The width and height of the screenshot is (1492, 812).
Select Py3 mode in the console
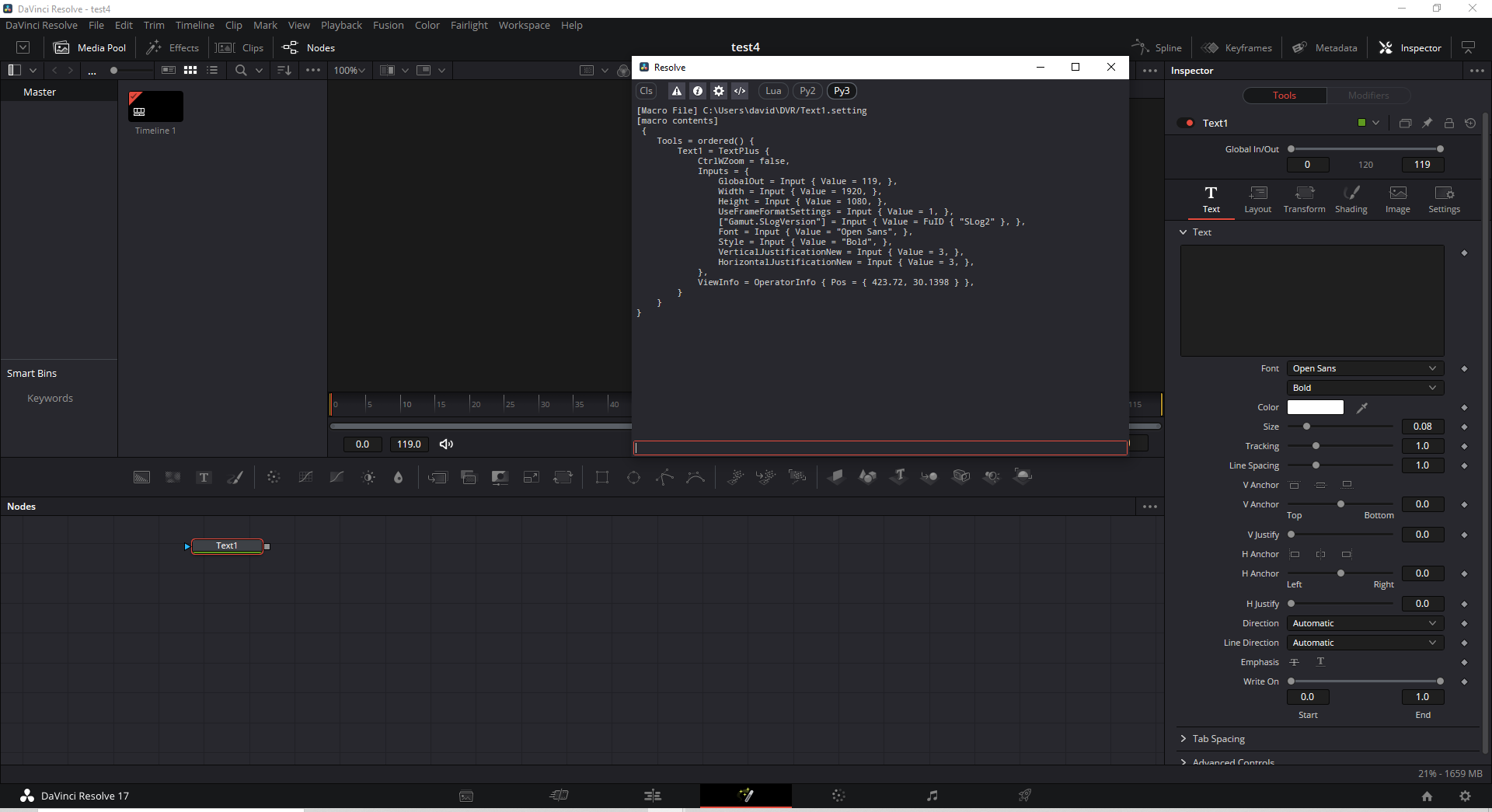[x=842, y=91]
